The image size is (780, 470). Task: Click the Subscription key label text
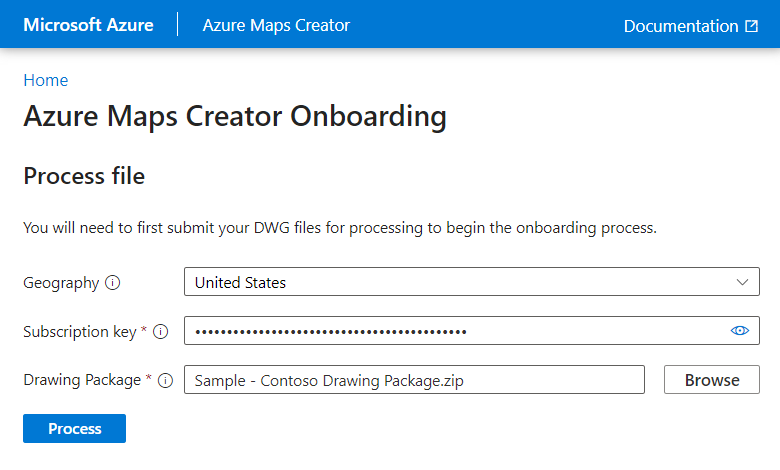point(79,331)
